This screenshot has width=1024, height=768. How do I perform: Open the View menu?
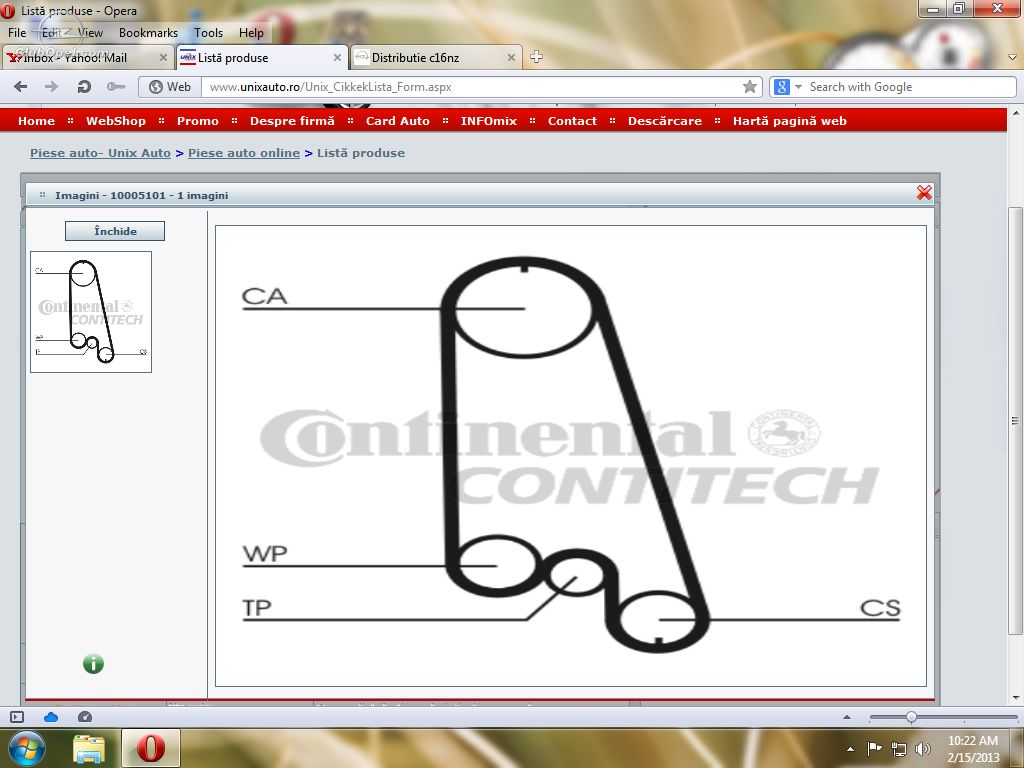point(90,33)
